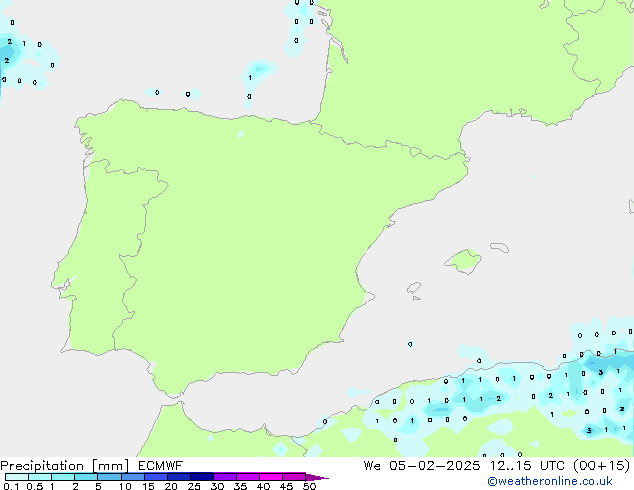Click Mallorca island on the map
The height and width of the screenshot is (490, 634).
click(463, 261)
